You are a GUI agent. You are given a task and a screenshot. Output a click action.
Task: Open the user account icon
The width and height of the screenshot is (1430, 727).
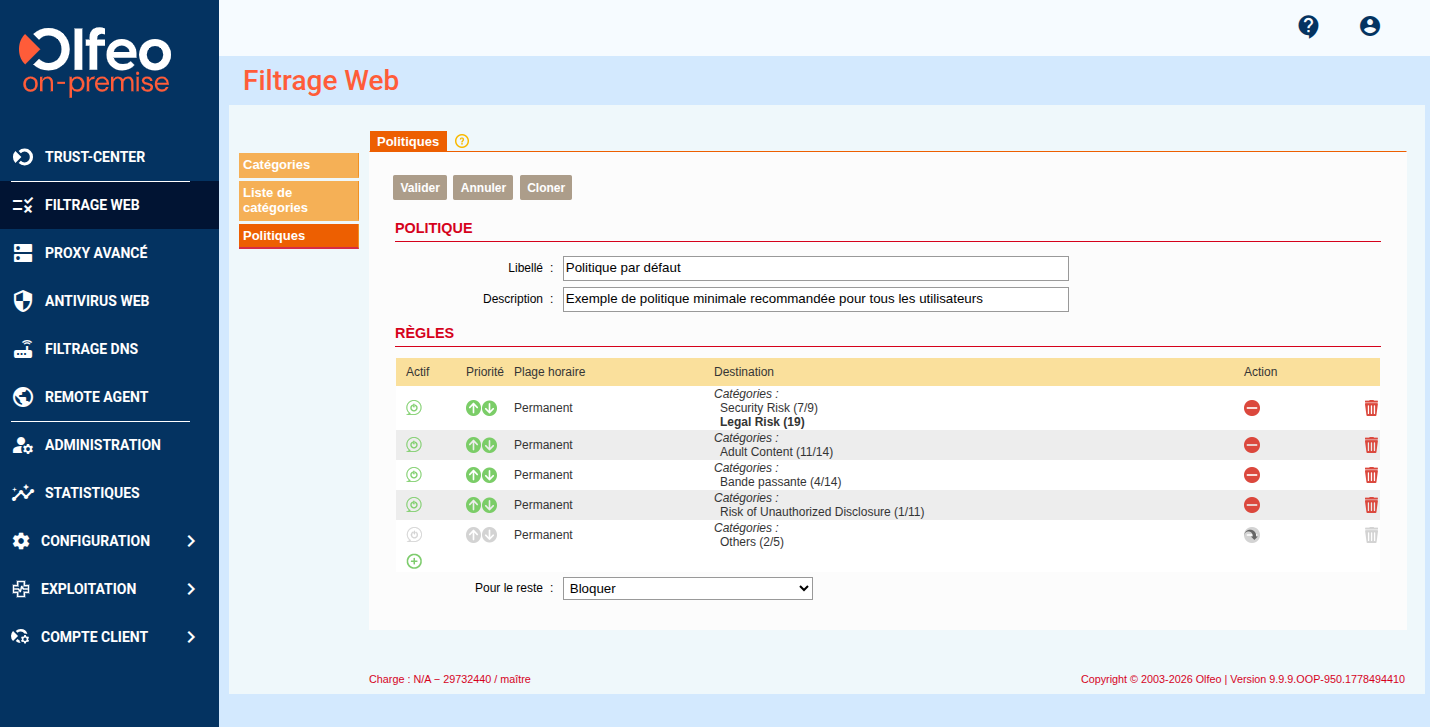coord(1370,27)
